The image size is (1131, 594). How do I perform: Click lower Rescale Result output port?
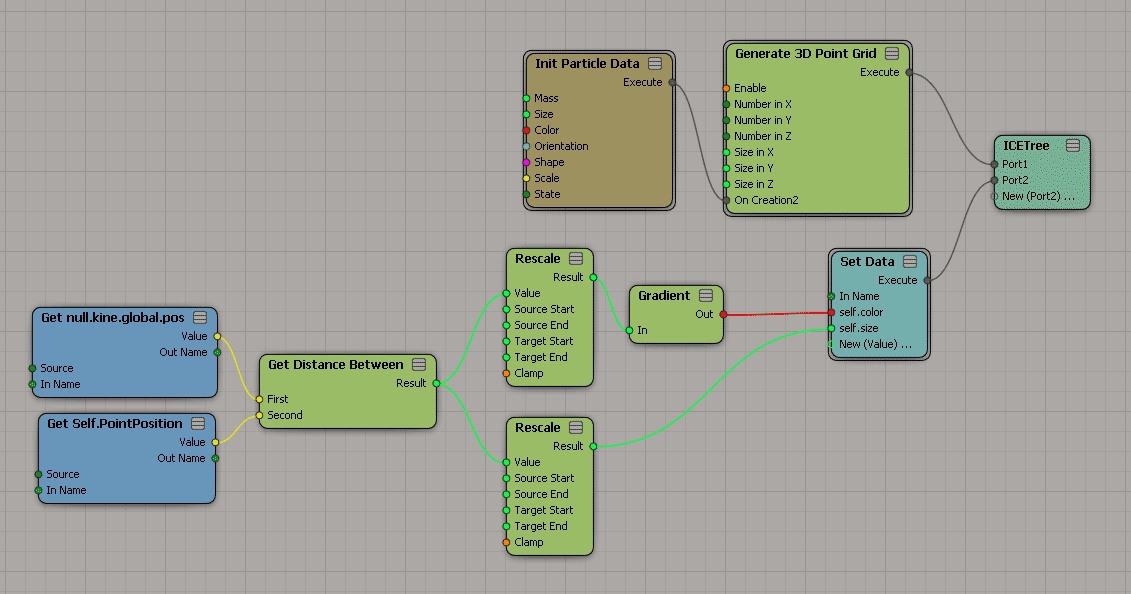point(593,446)
